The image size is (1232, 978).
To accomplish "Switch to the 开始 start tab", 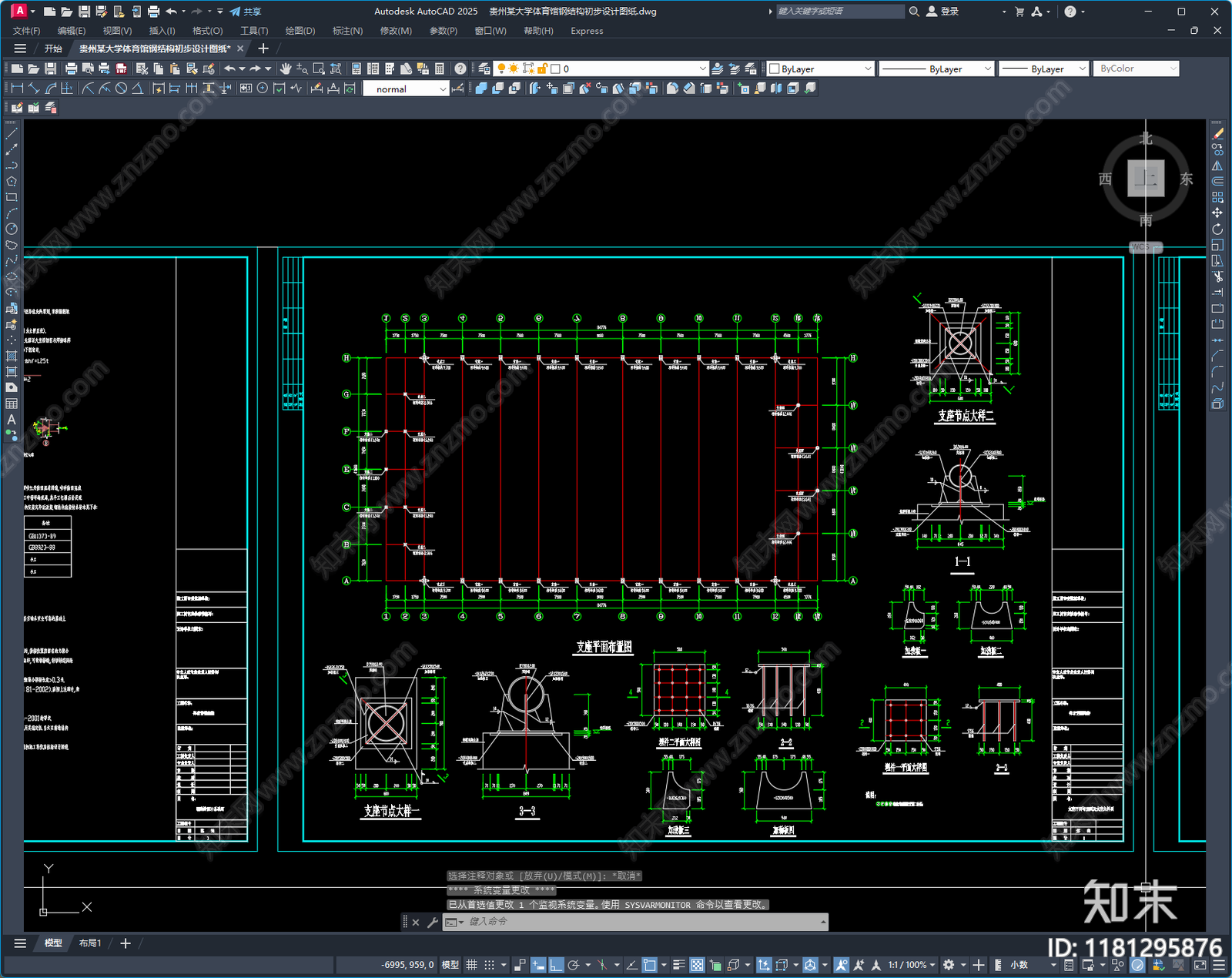I will (x=53, y=49).
